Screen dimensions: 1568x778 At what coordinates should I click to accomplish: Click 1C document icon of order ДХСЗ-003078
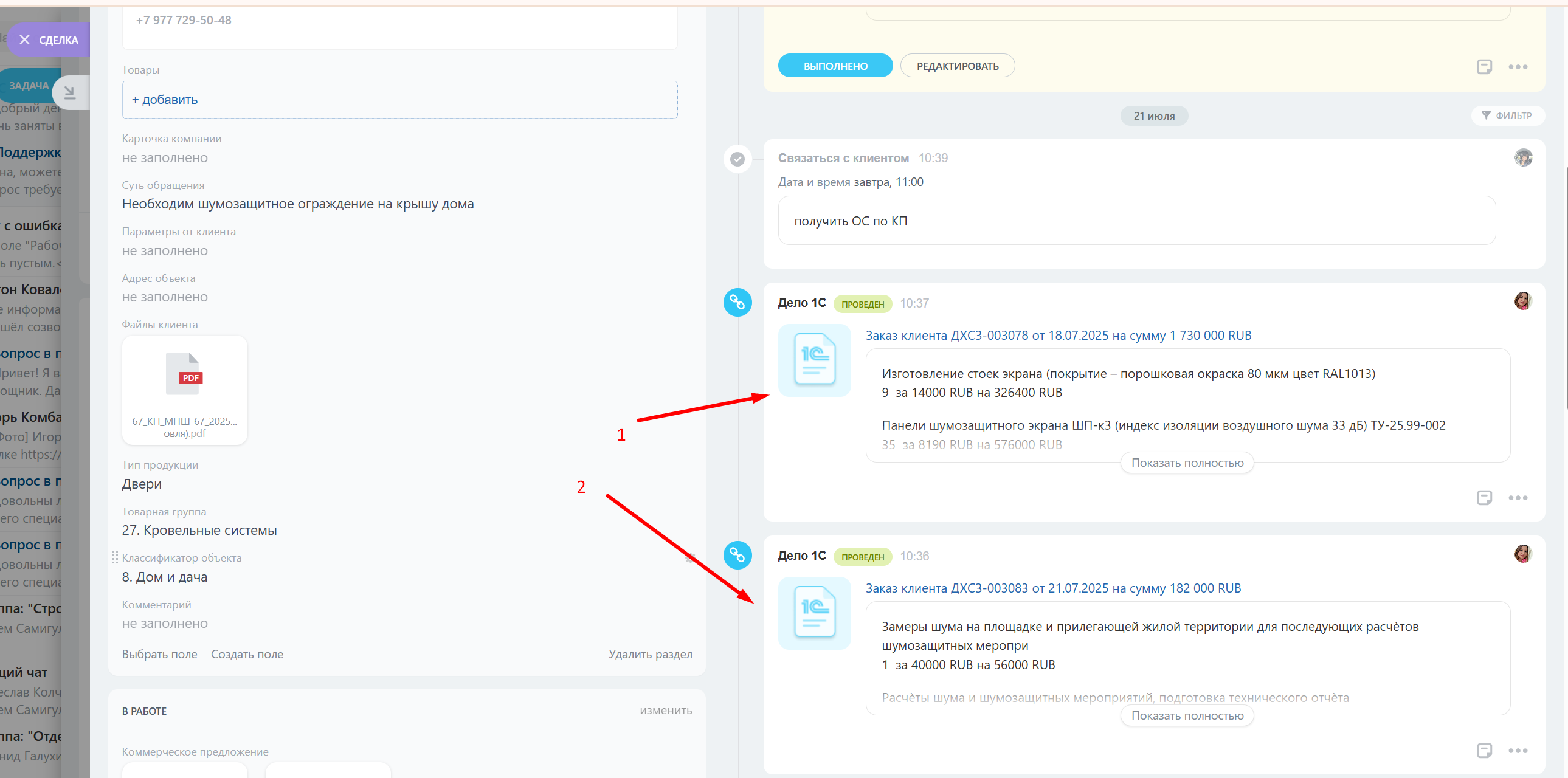click(x=815, y=360)
